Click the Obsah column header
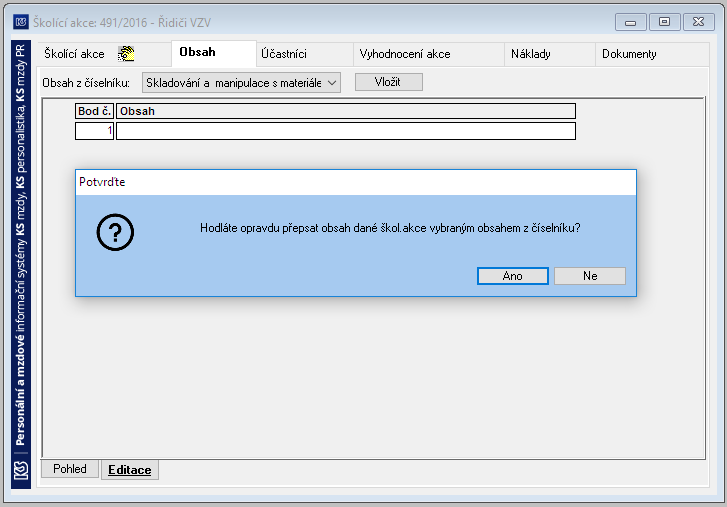The image size is (727, 507). pos(346,111)
